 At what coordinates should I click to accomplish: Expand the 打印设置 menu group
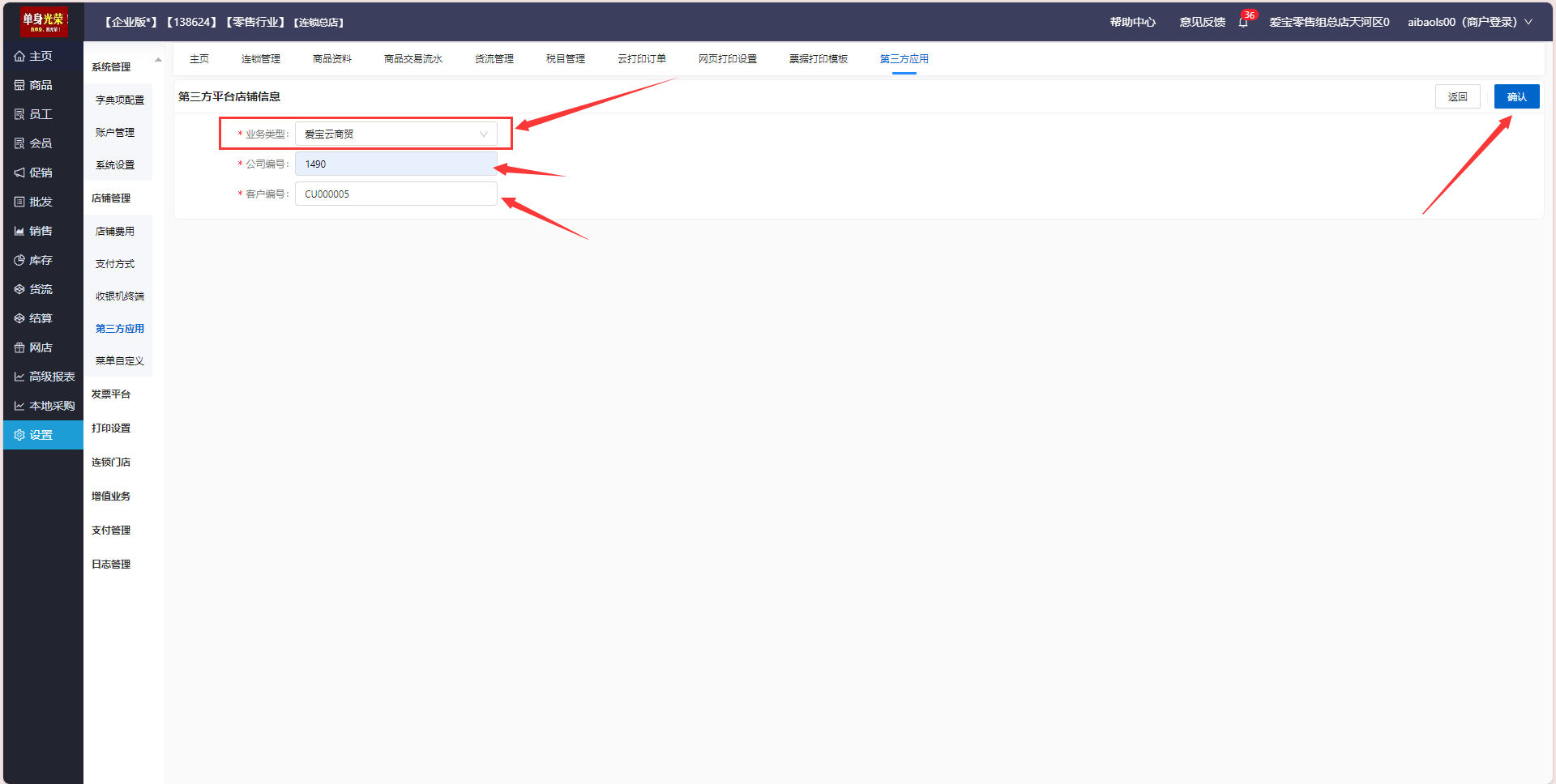(111, 428)
